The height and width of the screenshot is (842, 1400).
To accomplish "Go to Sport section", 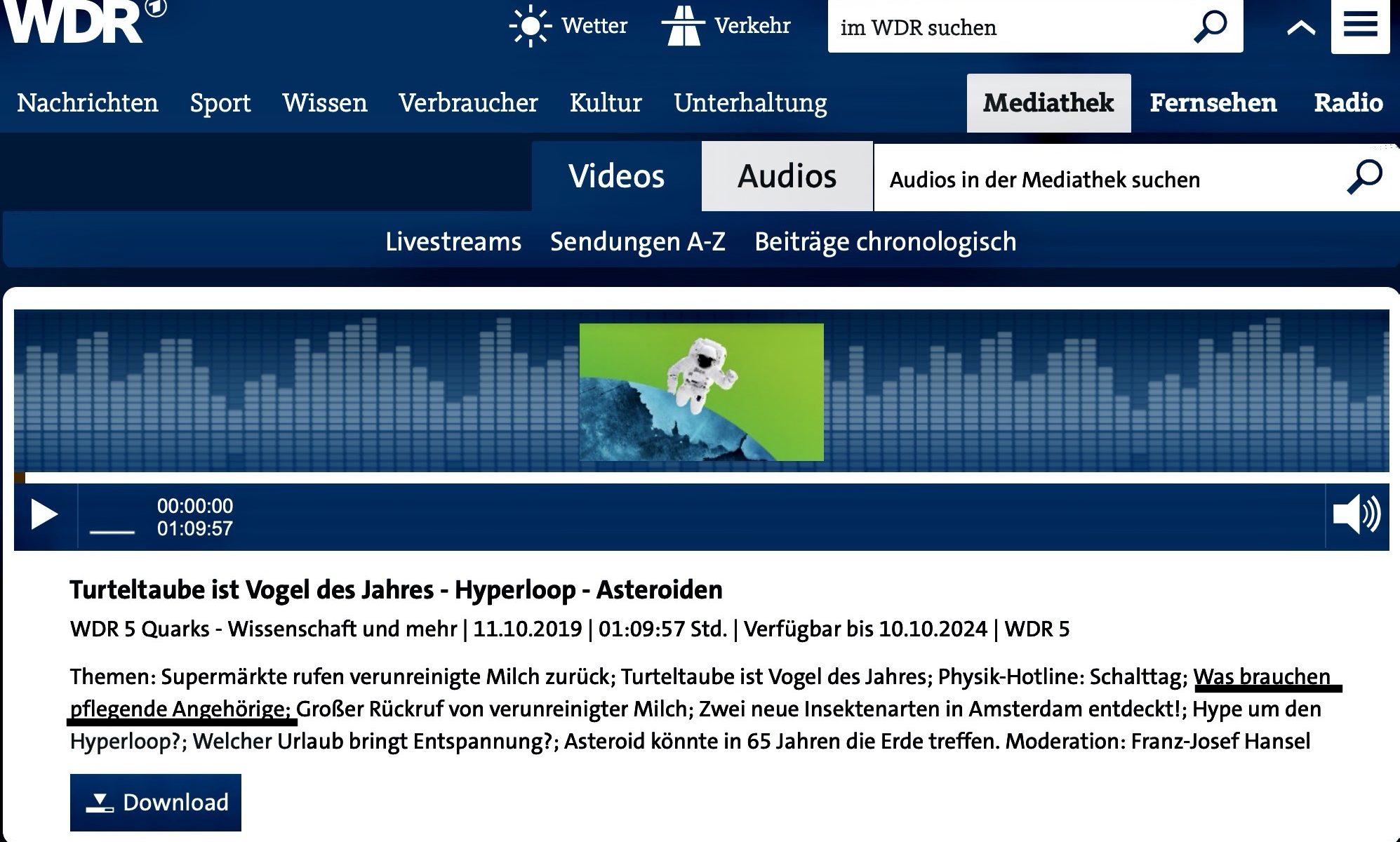I will (x=220, y=102).
